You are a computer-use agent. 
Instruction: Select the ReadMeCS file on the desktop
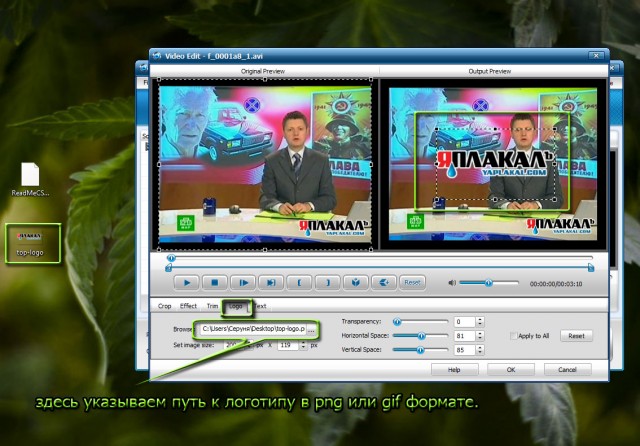pyautogui.click(x=30, y=180)
